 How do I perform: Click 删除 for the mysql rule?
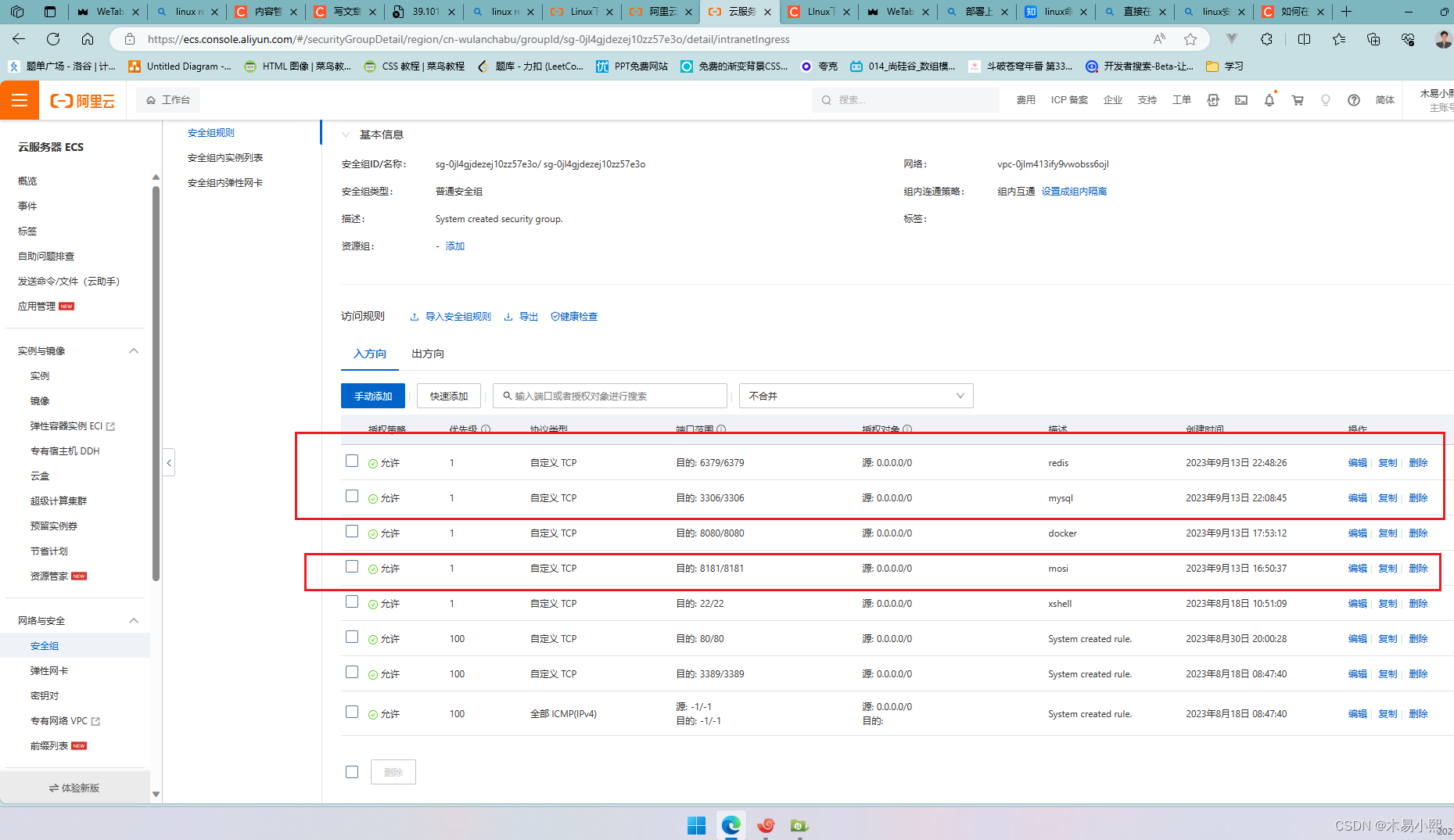coord(1418,498)
